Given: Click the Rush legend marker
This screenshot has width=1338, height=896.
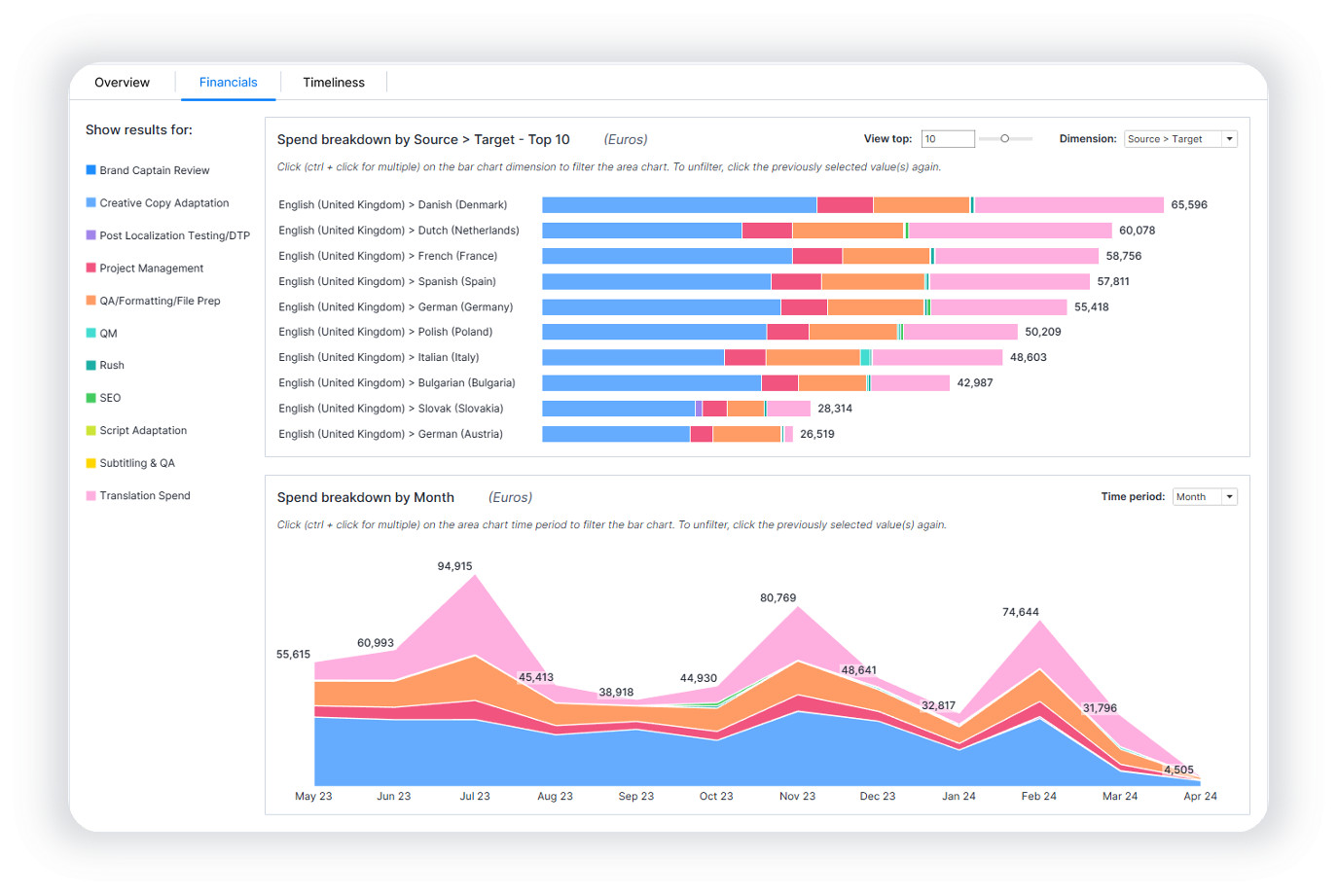Looking at the screenshot, I should point(90,366).
